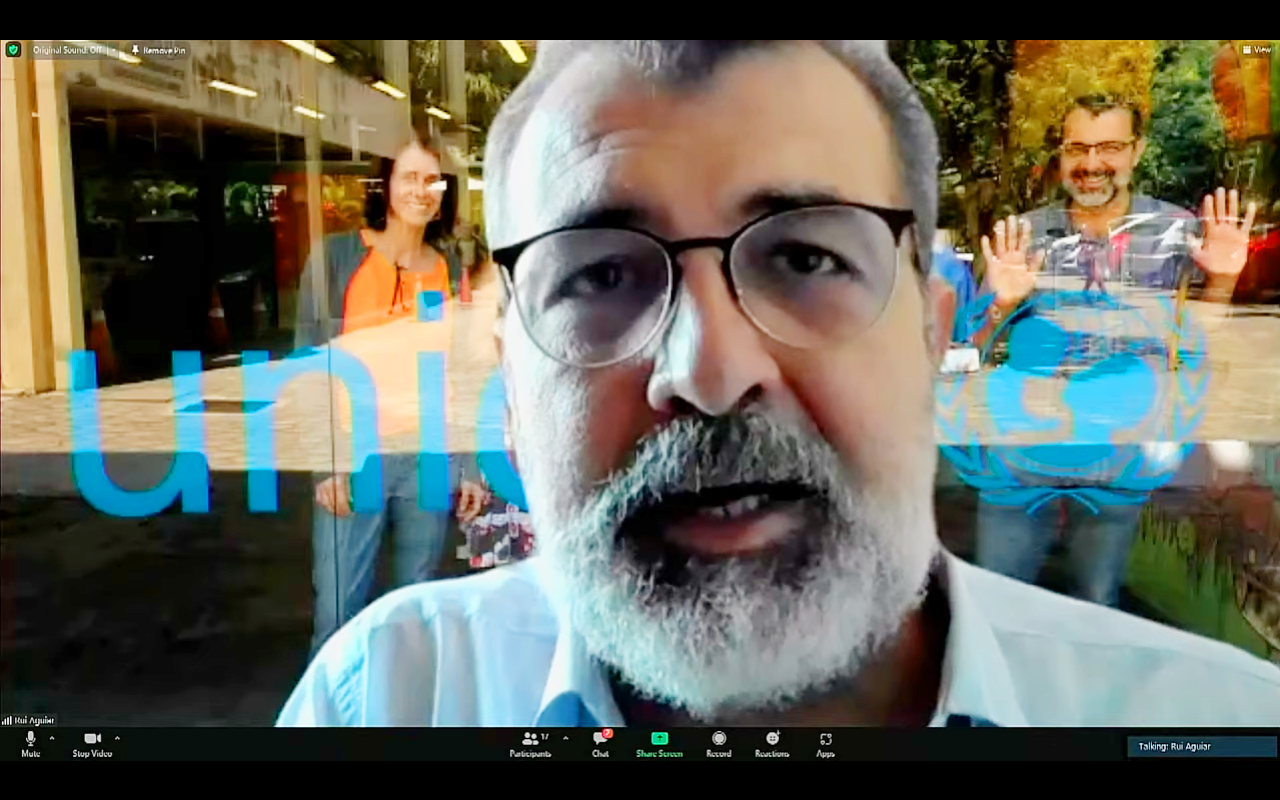The width and height of the screenshot is (1280, 800).
Task: Click the unread chat notification badge
Action: click(607, 733)
